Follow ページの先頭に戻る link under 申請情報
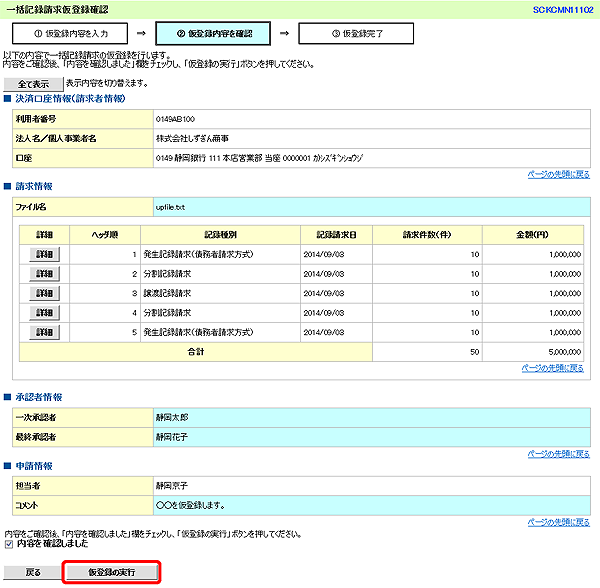The width and height of the screenshot is (600, 588). pyautogui.click(x=558, y=522)
